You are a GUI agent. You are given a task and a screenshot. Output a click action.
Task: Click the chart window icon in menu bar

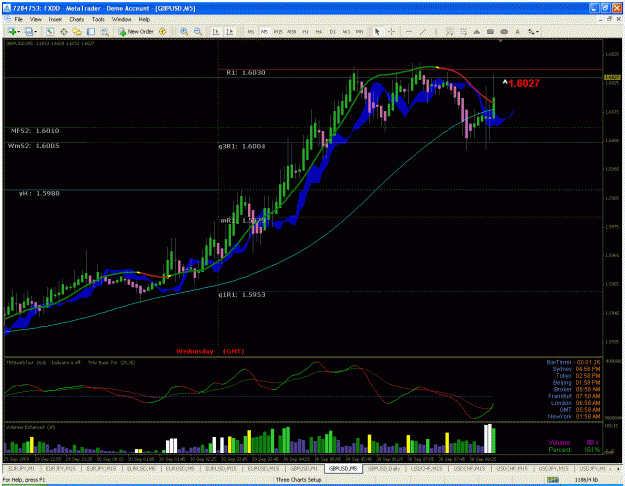coord(8,19)
